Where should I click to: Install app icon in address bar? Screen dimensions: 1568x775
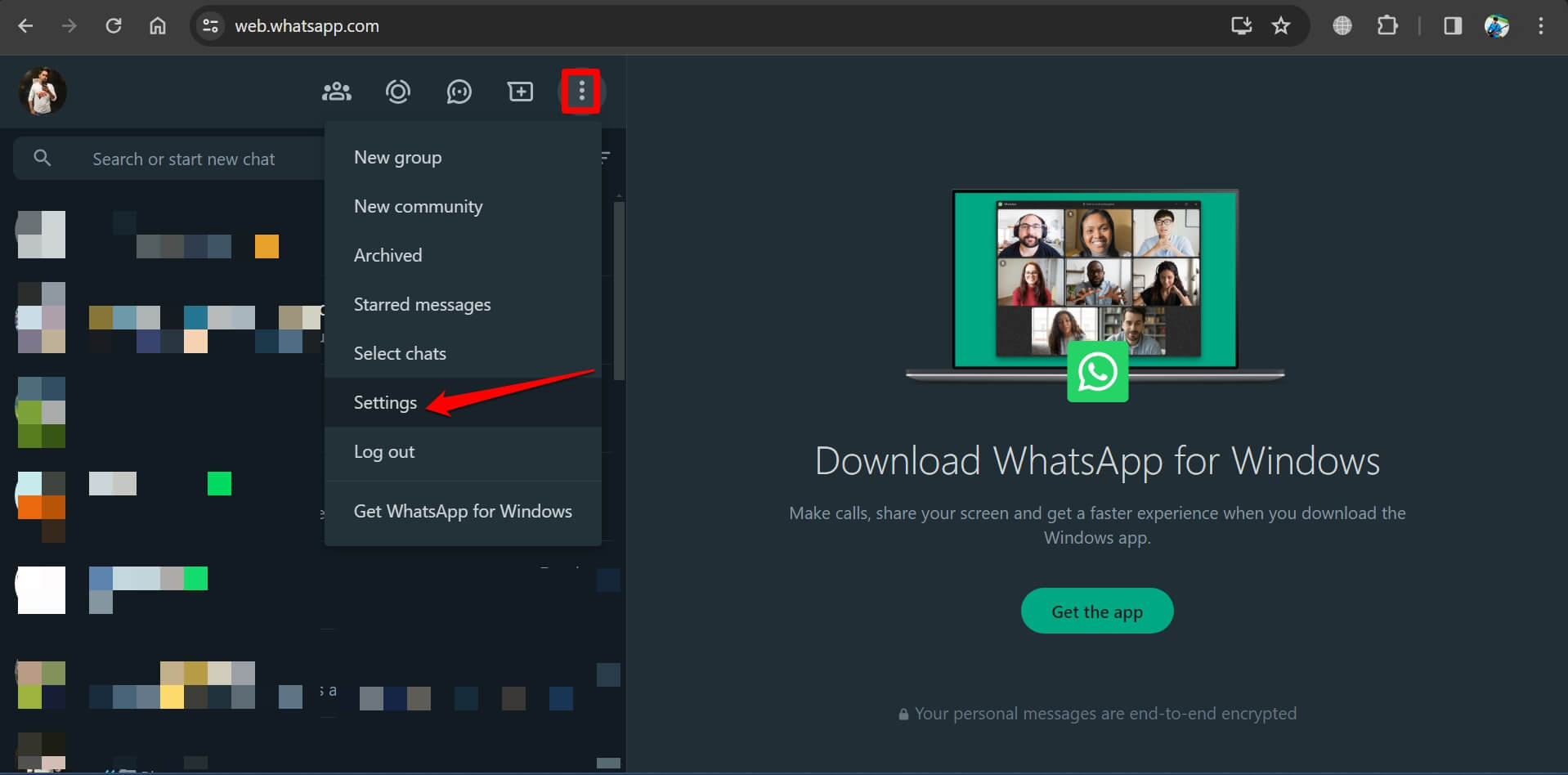1241,26
